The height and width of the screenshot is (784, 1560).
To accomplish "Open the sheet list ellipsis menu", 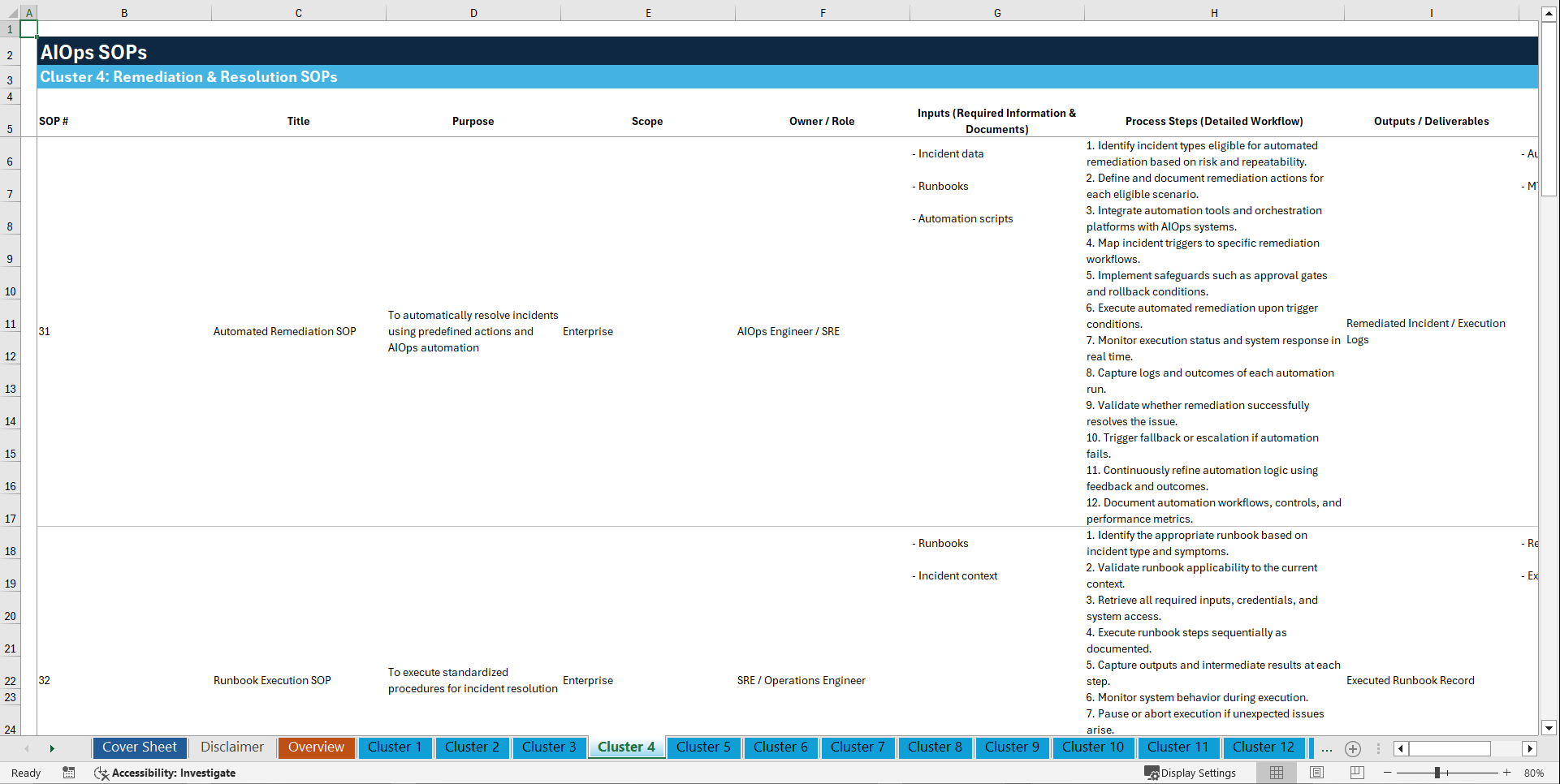I will point(1327,749).
